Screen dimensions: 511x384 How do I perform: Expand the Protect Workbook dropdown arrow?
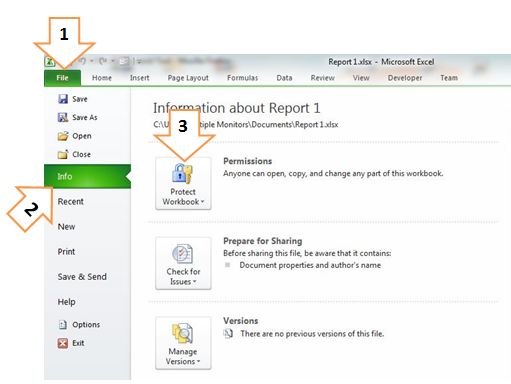[x=202, y=202]
